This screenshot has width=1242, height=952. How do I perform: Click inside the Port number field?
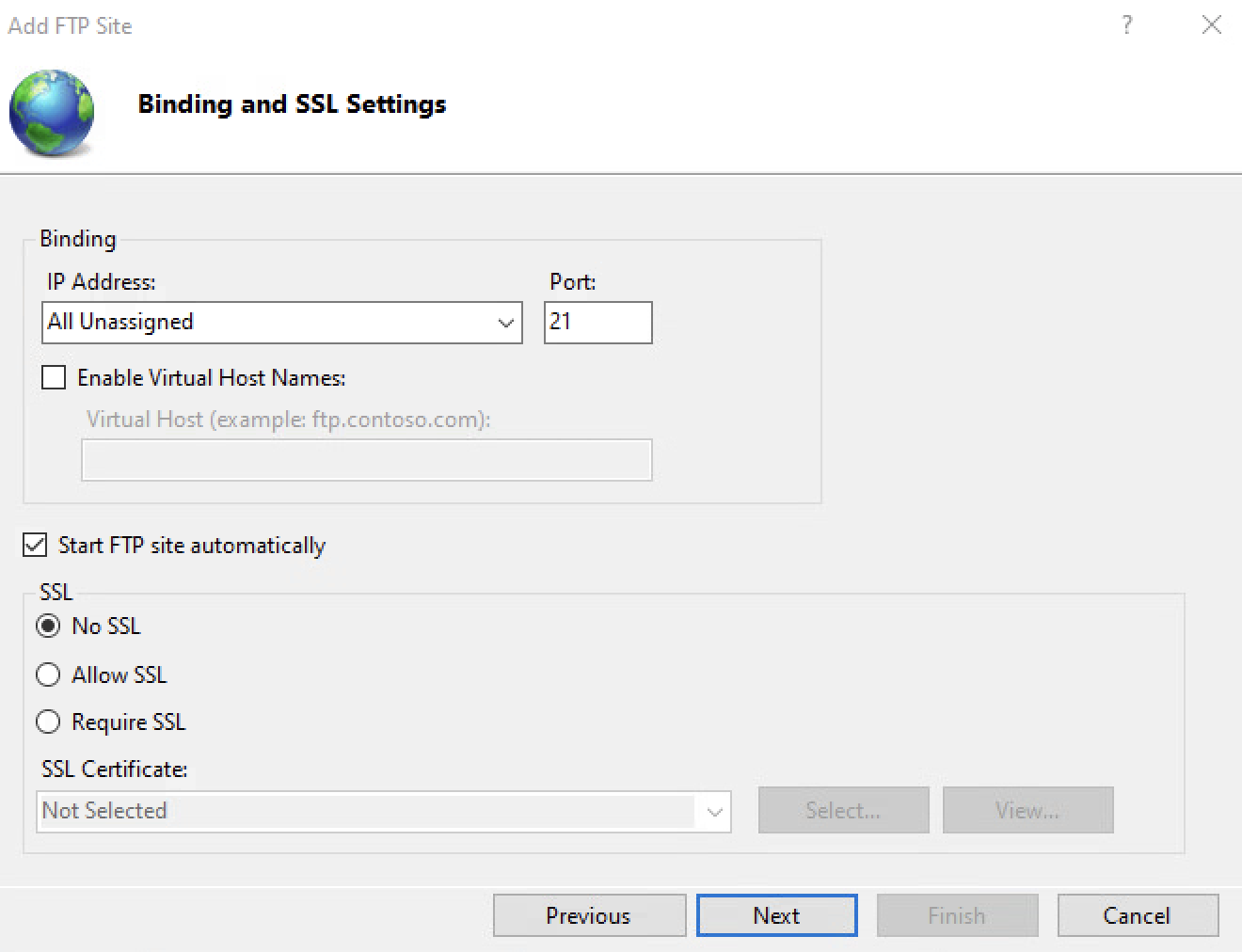(x=597, y=322)
